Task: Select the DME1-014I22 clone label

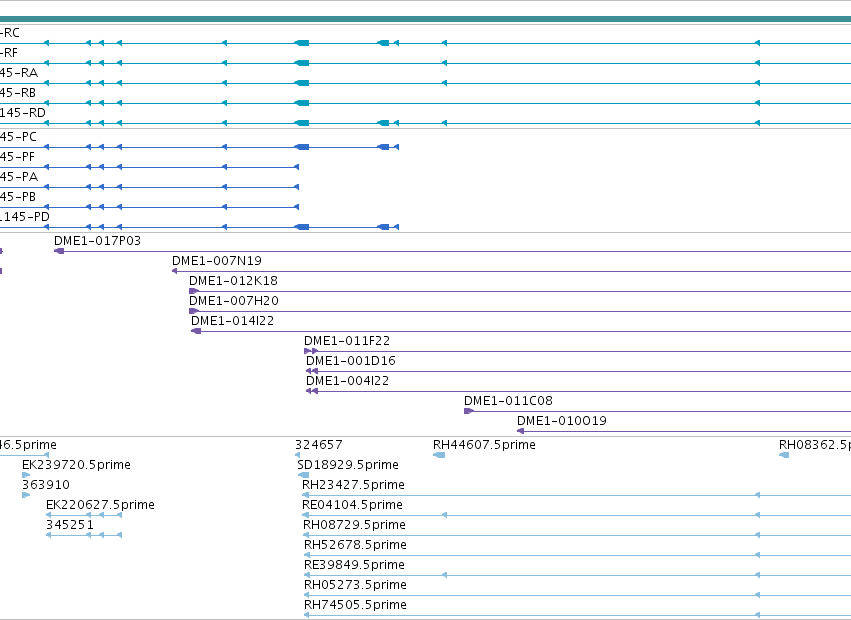Action: point(232,321)
